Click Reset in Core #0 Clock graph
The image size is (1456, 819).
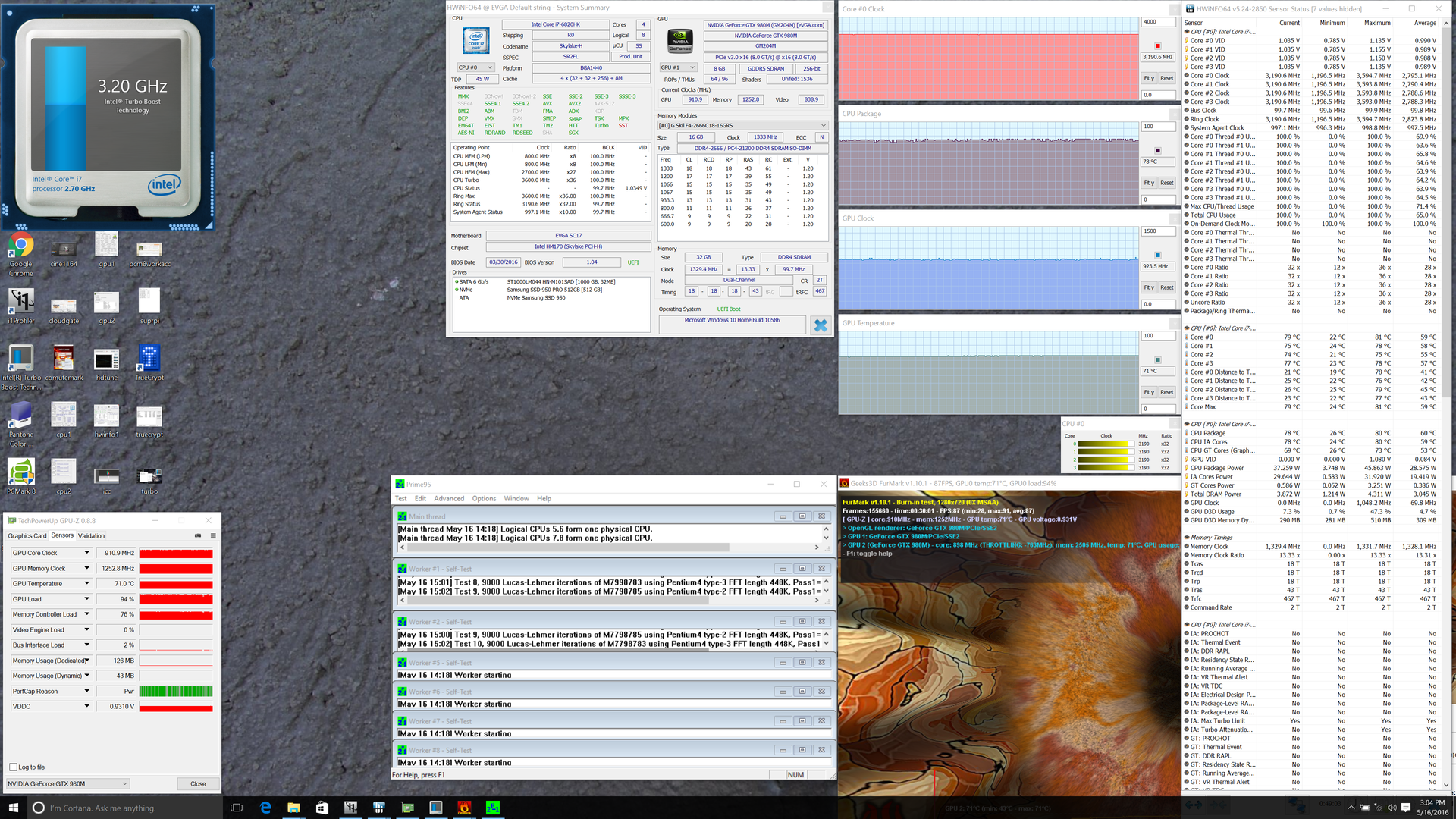(1167, 78)
